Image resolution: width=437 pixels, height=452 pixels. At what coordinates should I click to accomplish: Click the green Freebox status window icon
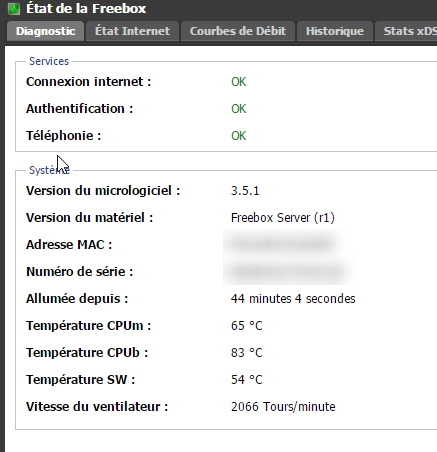coord(14,9)
